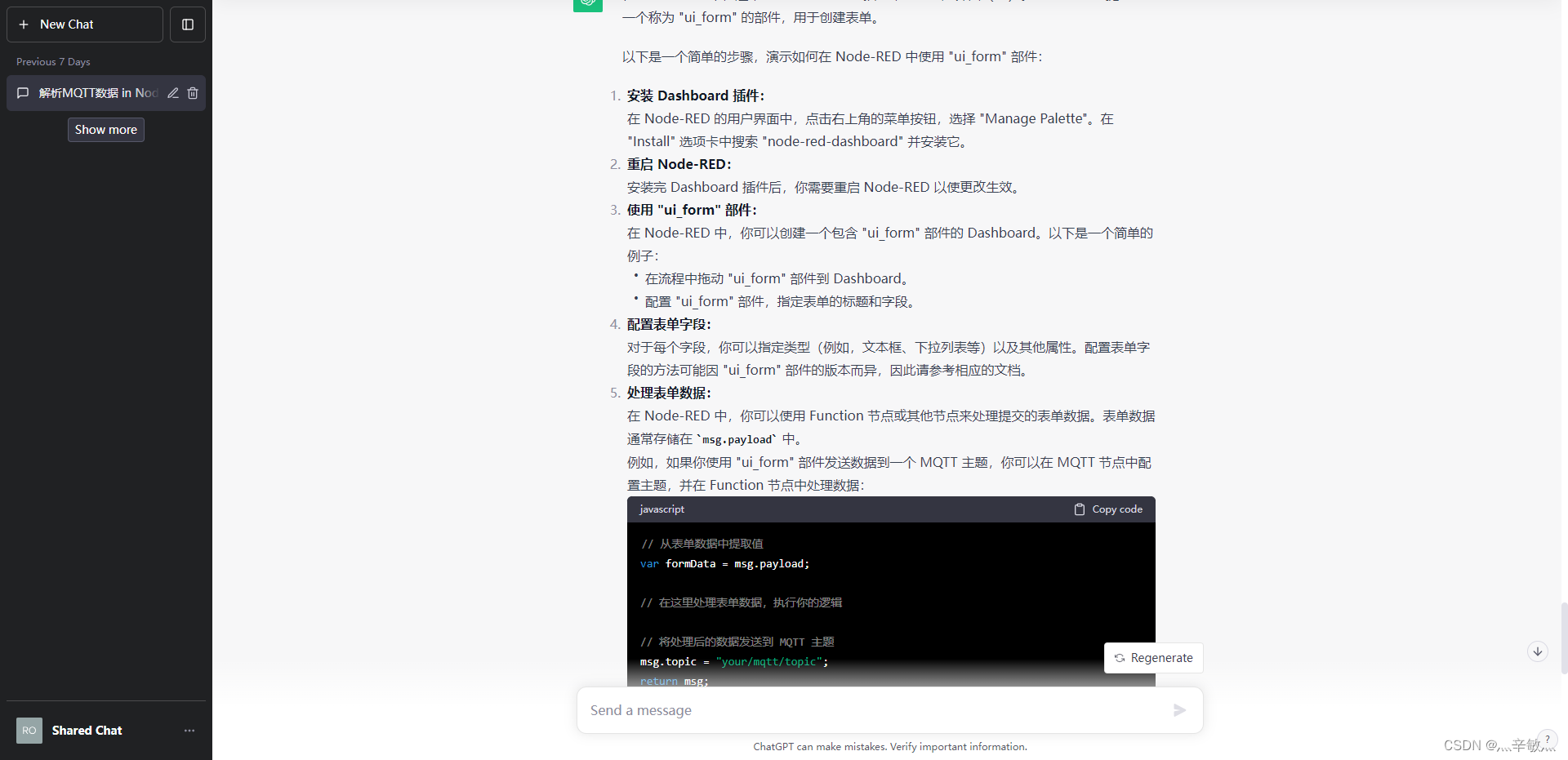Click the Shared Chat account entry

[x=87, y=730]
